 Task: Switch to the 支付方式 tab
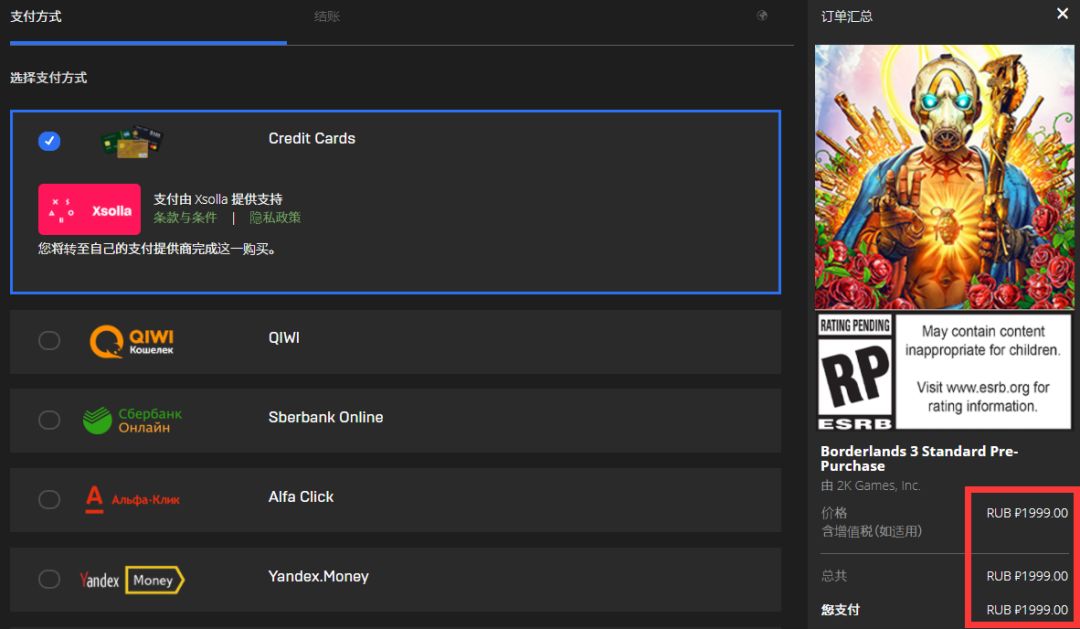point(36,17)
